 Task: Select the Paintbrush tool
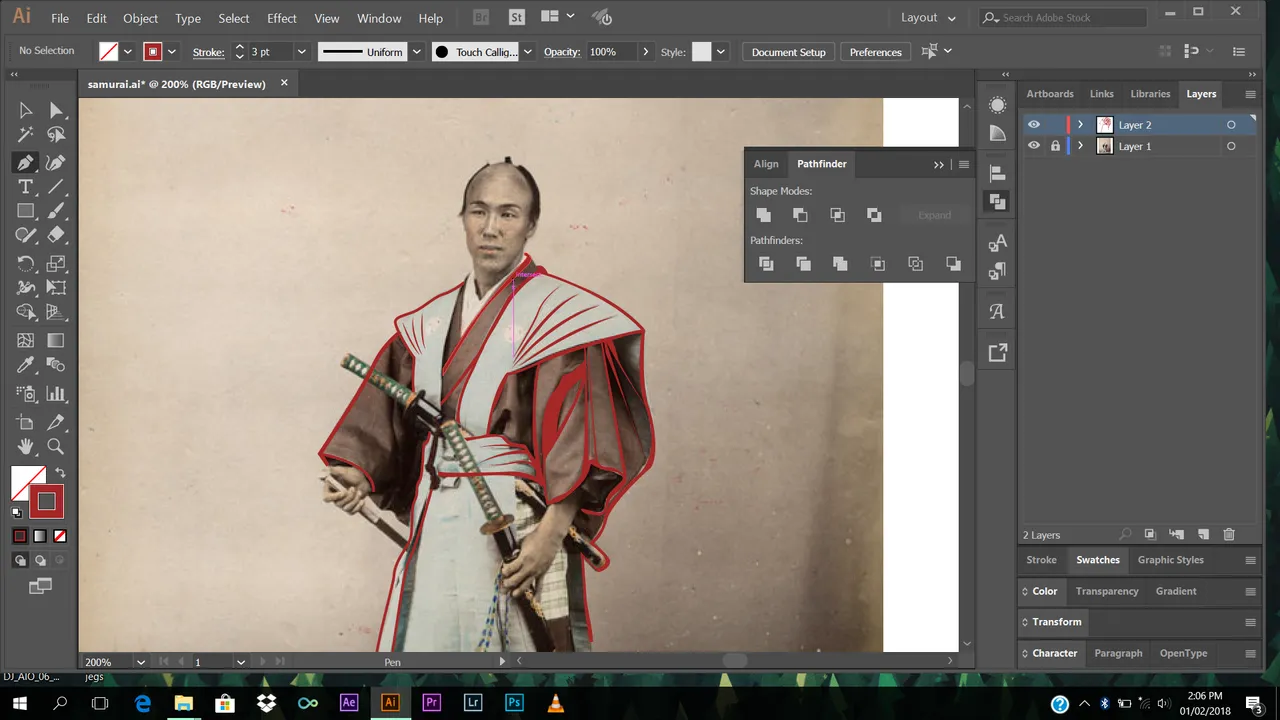[56, 211]
